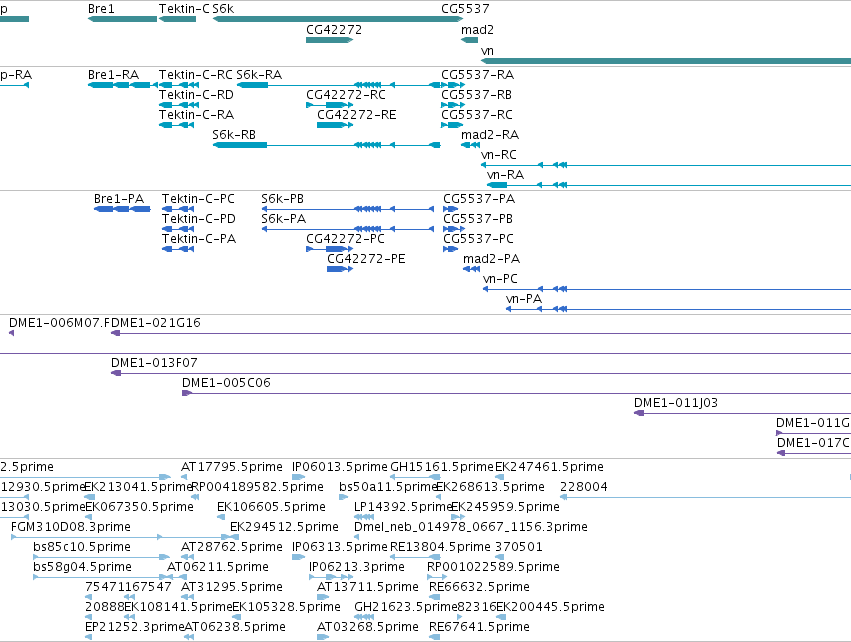The width and height of the screenshot is (851, 642).
Task: Select the CG42272-RE transcript label
Action: pyautogui.click(x=357, y=115)
